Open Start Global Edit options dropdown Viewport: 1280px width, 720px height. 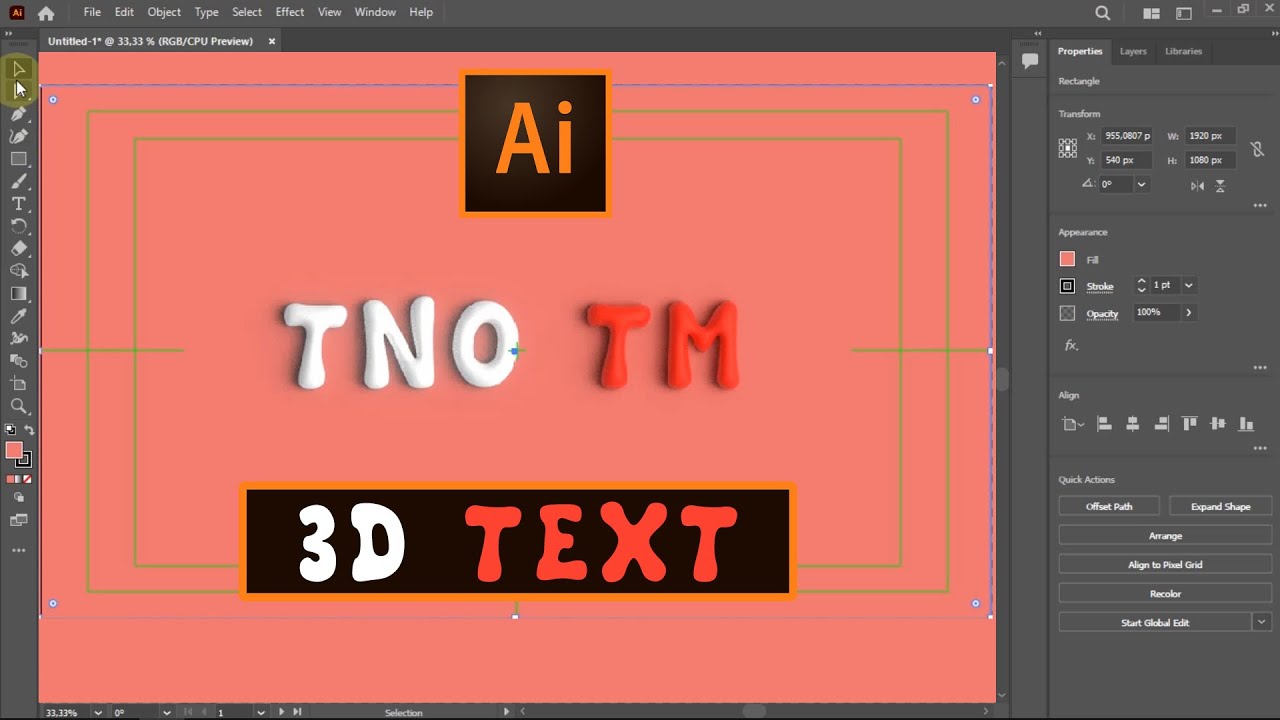[1262, 622]
